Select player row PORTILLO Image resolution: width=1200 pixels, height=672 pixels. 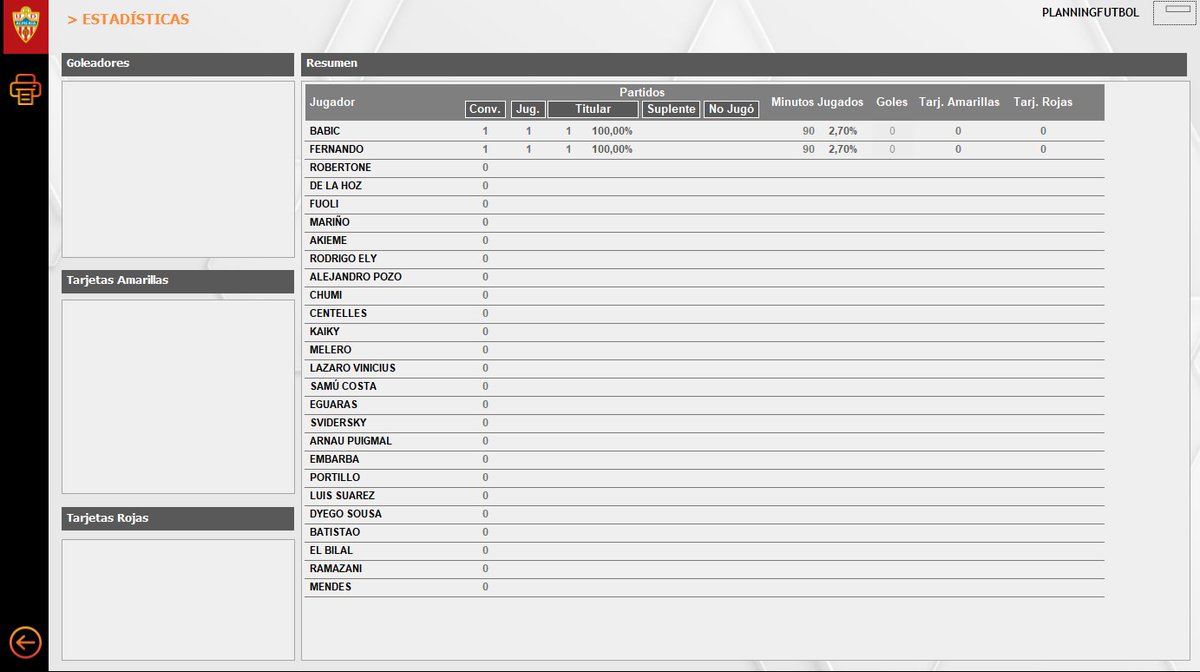tap(705, 478)
